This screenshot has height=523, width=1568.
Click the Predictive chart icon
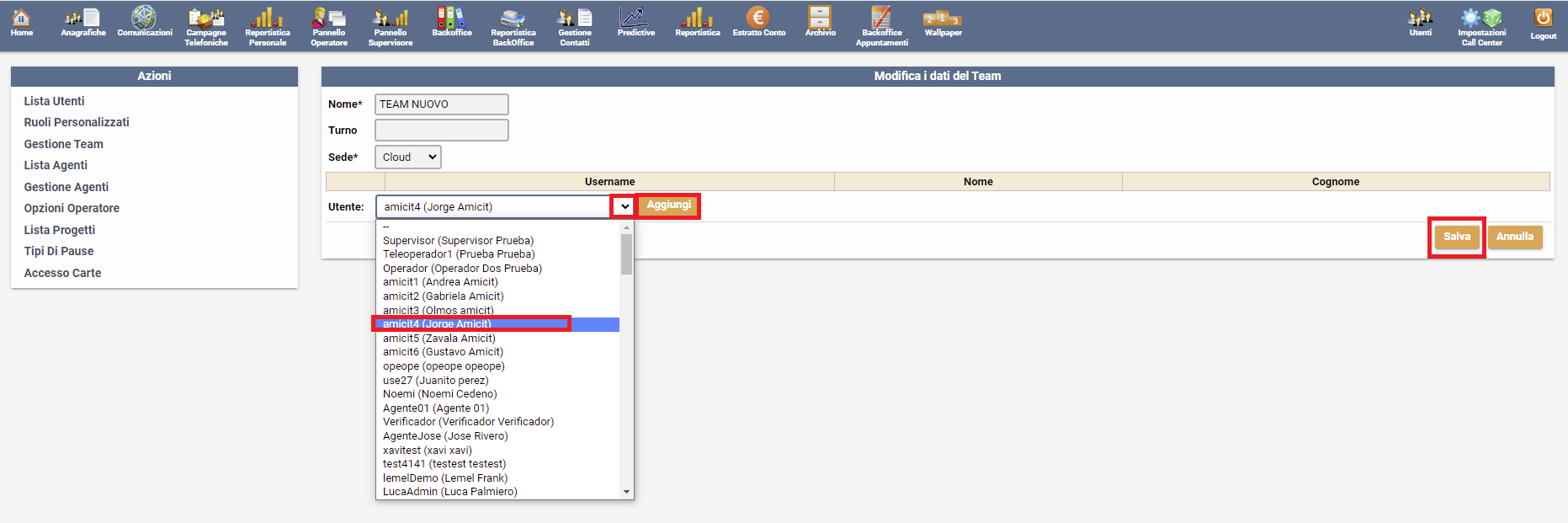(635, 23)
